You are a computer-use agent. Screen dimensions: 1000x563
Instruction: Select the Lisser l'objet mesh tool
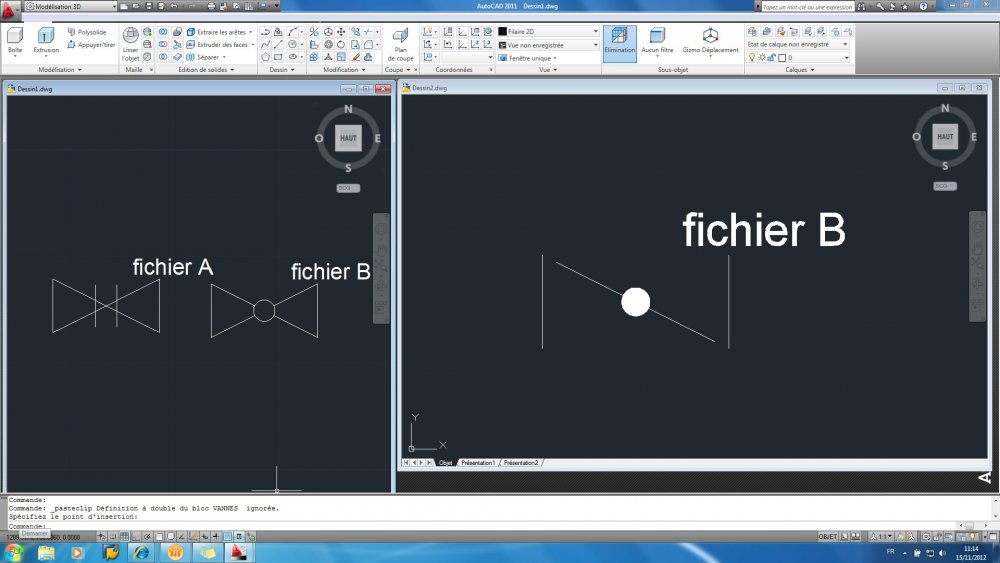pyautogui.click(x=131, y=44)
